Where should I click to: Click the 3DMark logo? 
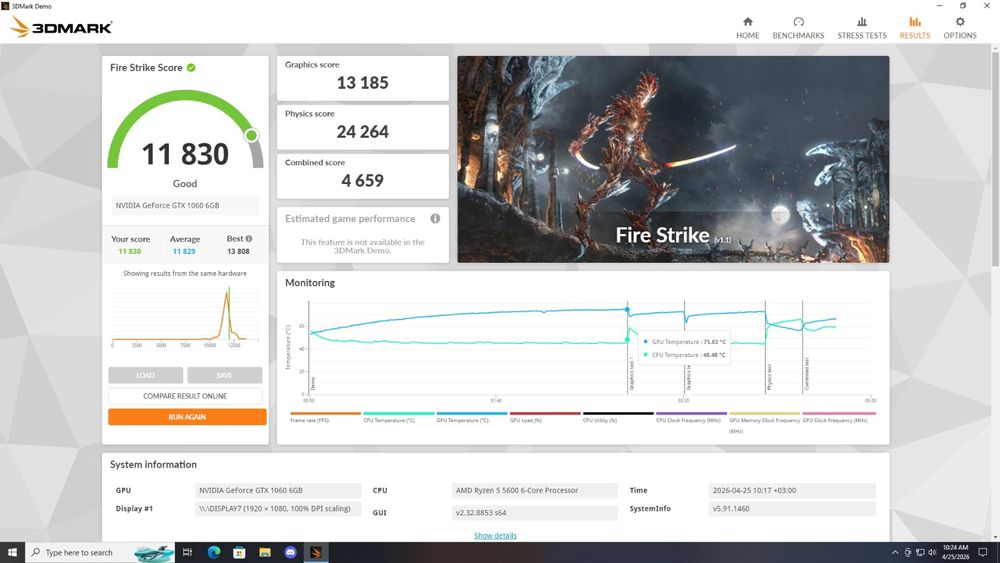pos(62,27)
